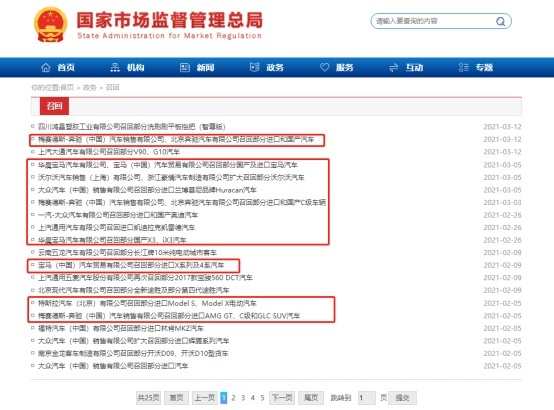Click the 尾页 last page button
554x410 pixels.
[311, 398]
